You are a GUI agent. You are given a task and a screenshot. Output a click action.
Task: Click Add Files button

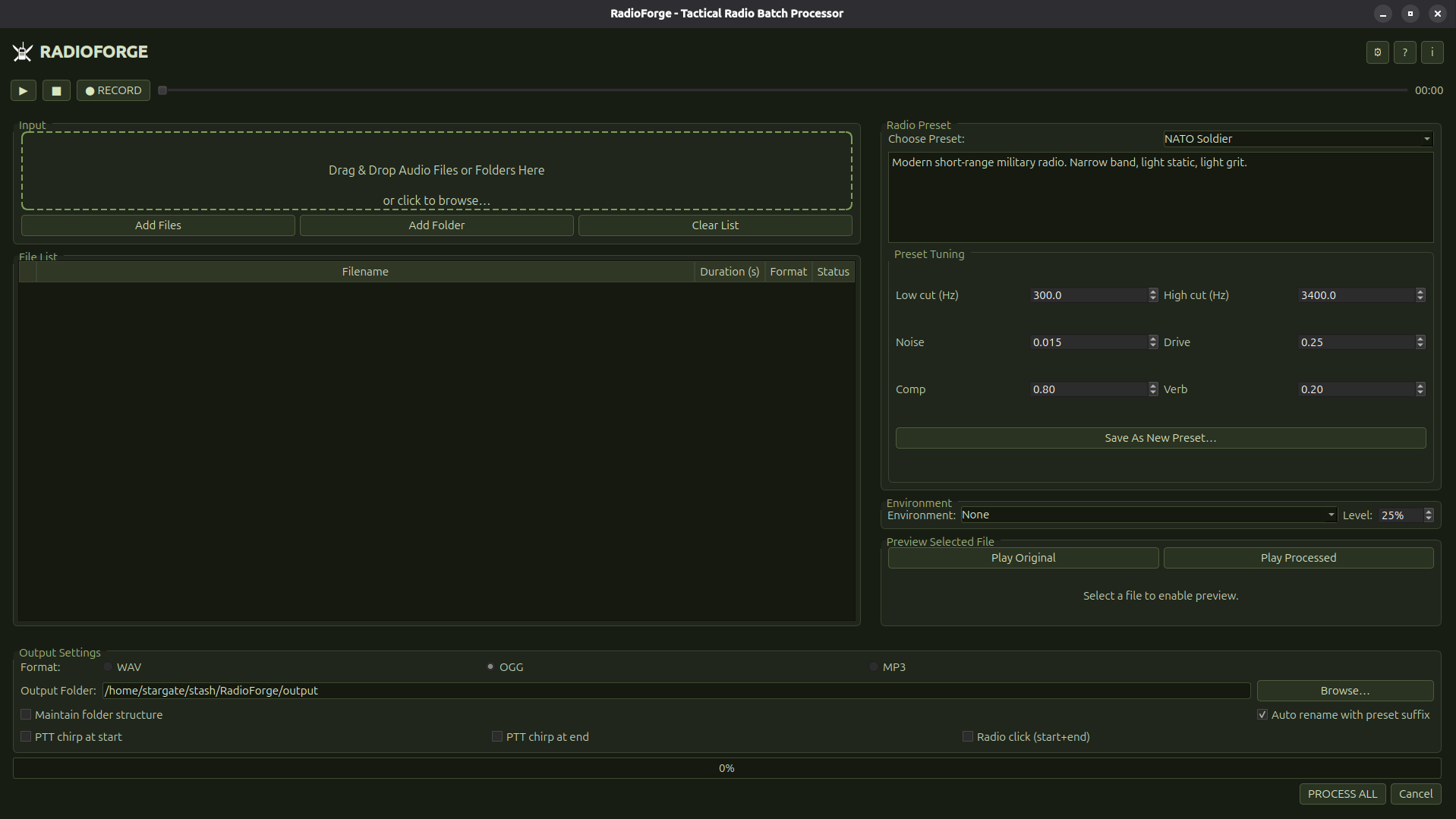tap(158, 225)
